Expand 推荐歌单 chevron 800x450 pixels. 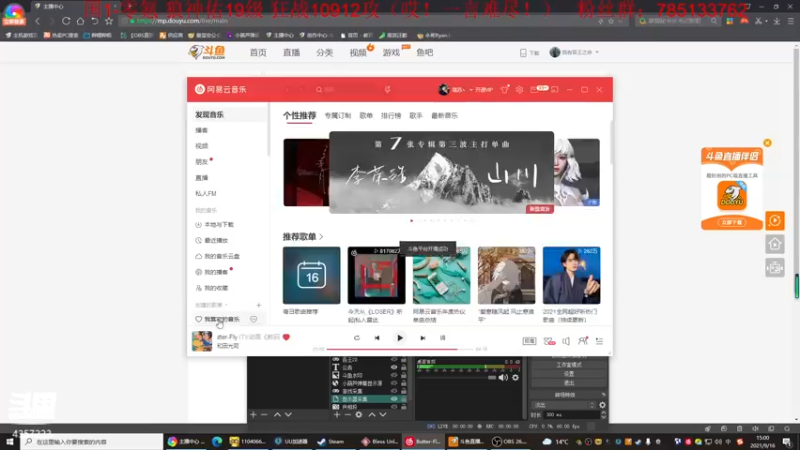[x=321, y=237]
